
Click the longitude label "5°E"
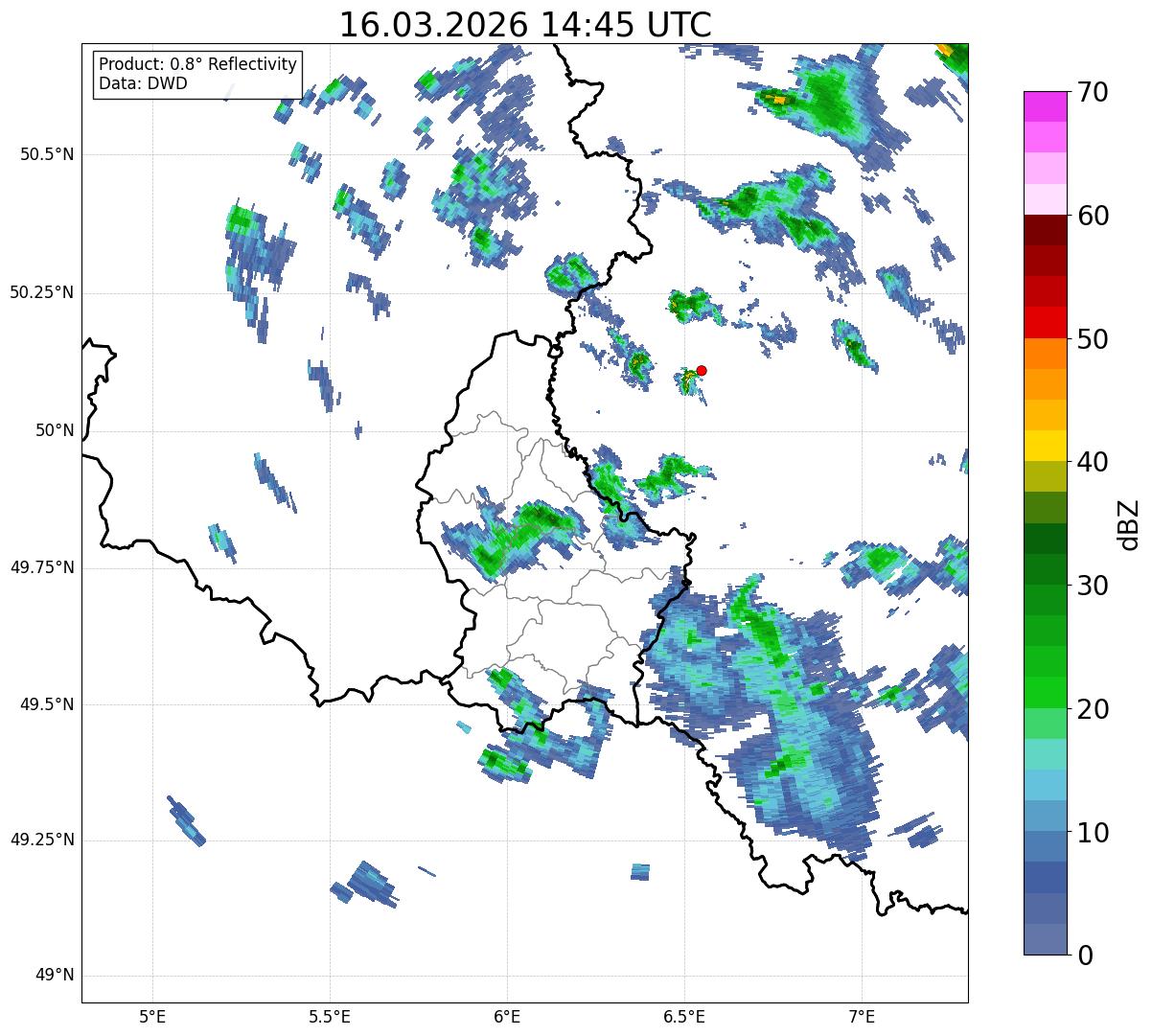point(152,1017)
